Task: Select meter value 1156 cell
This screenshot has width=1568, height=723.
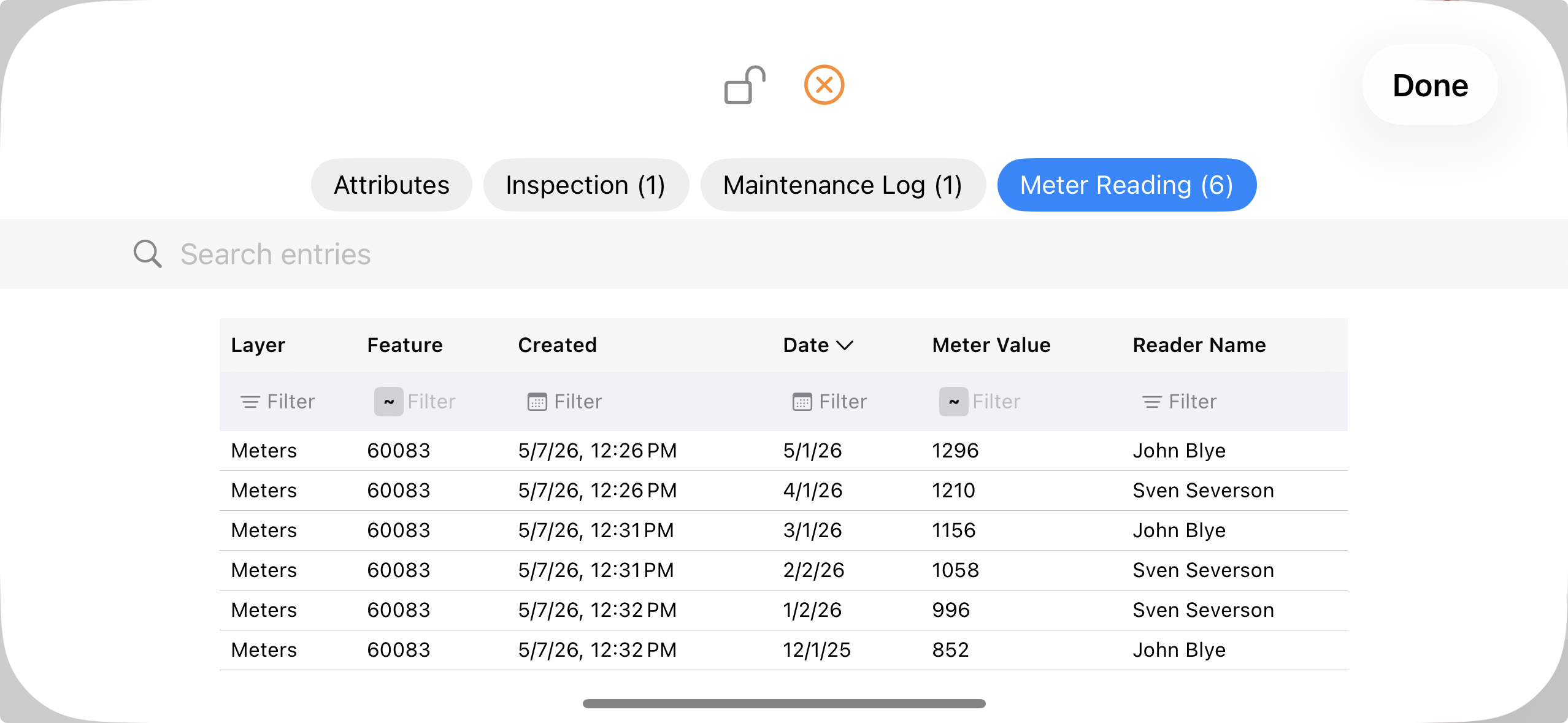Action: (x=953, y=530)
